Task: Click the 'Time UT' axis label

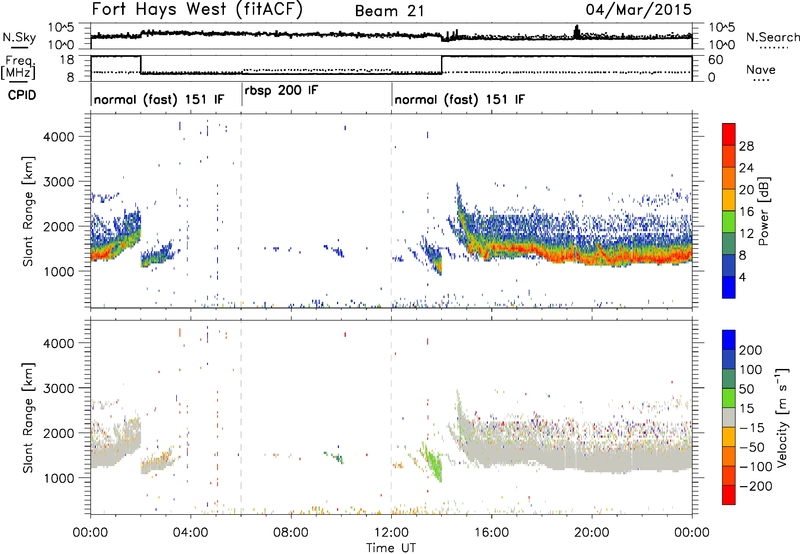Action: point(391,548)
